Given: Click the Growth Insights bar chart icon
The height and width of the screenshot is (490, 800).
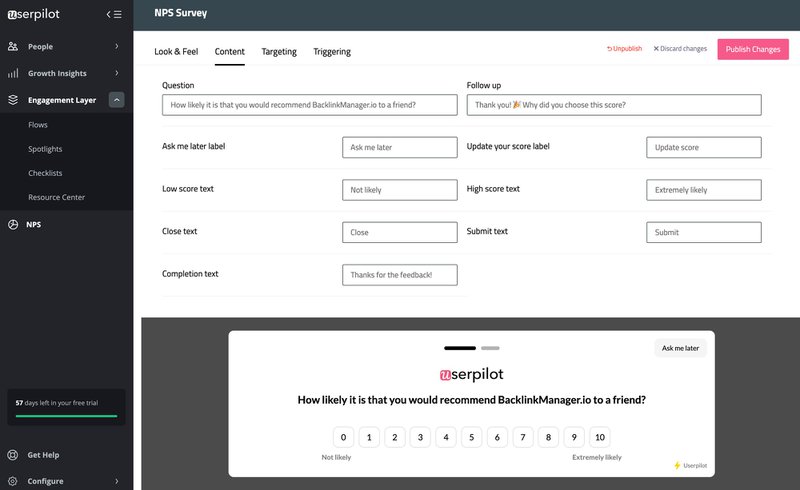Looking at the screenshot, I should tap(13, 73).
